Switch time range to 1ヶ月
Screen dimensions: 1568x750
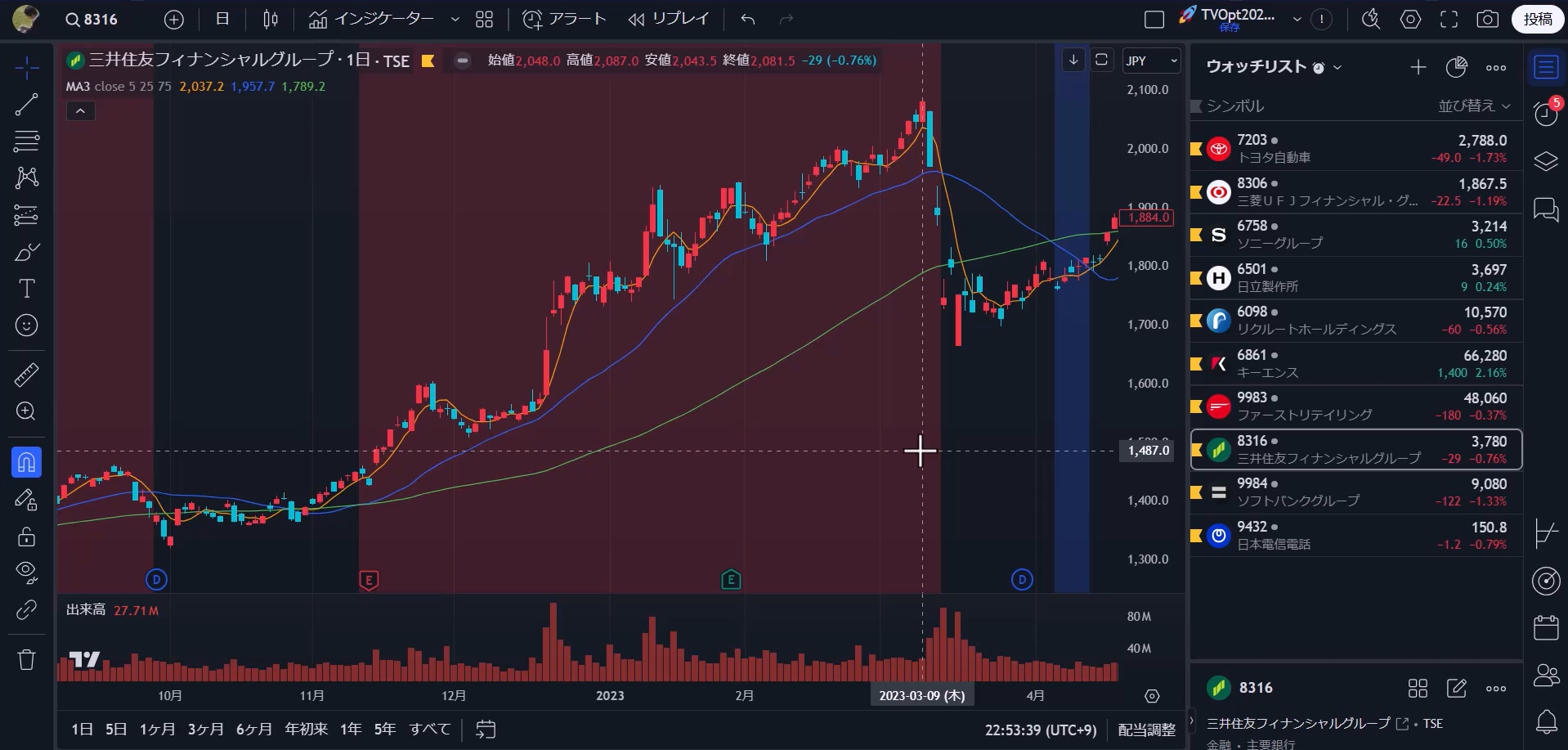(157, 729)
